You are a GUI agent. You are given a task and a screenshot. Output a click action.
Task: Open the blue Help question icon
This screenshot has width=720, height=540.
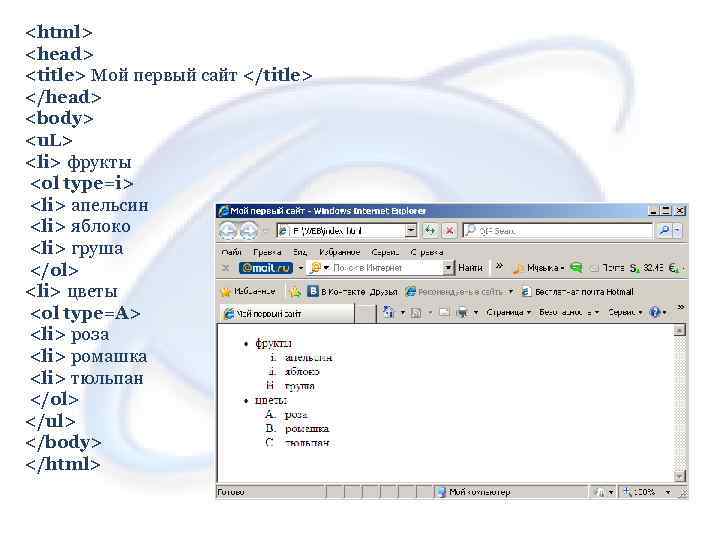click(654, 313)
